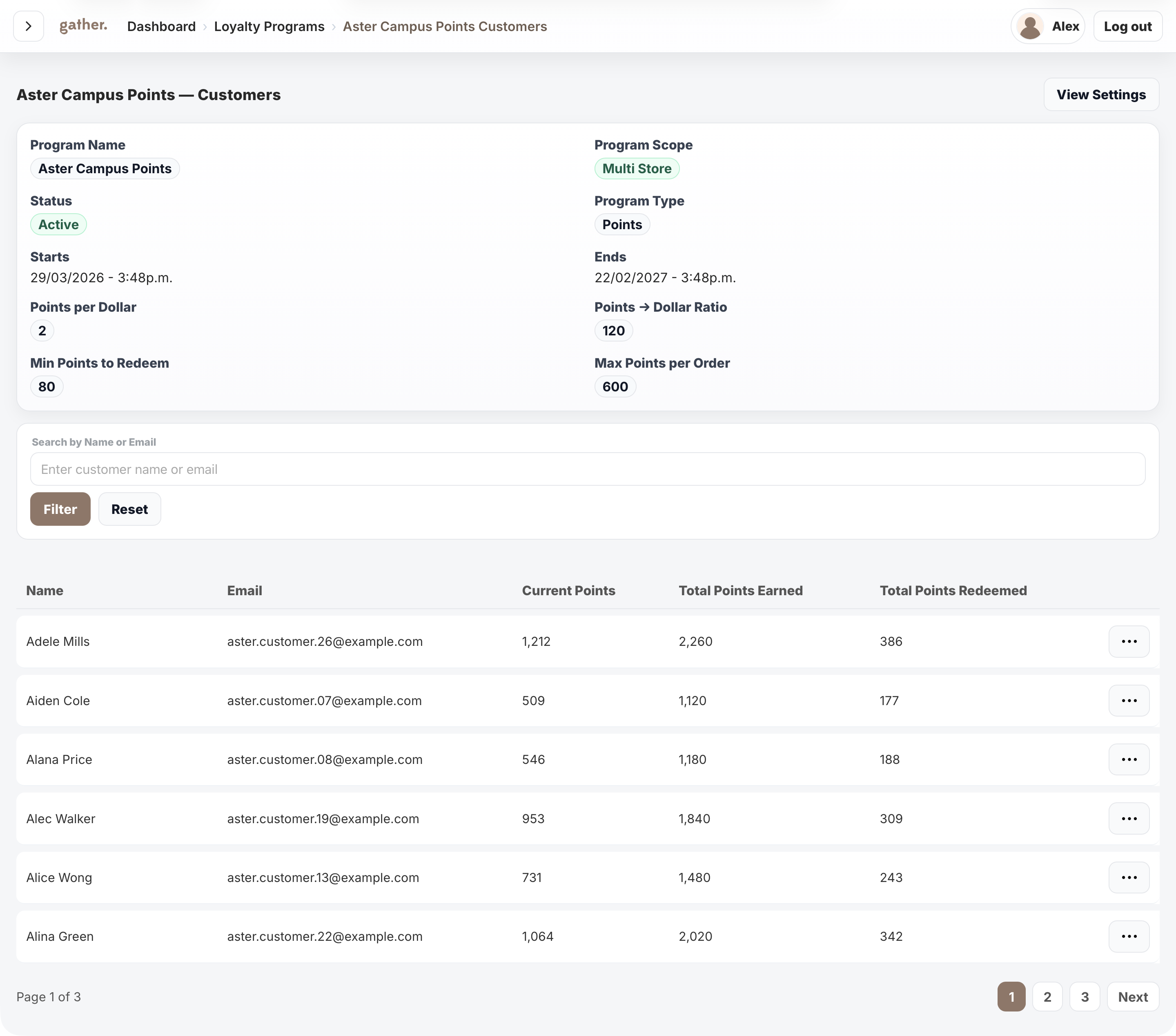Open the actions menu for Alice Wong
The image size is (1176, 1036).
(x=1129, y=877)
